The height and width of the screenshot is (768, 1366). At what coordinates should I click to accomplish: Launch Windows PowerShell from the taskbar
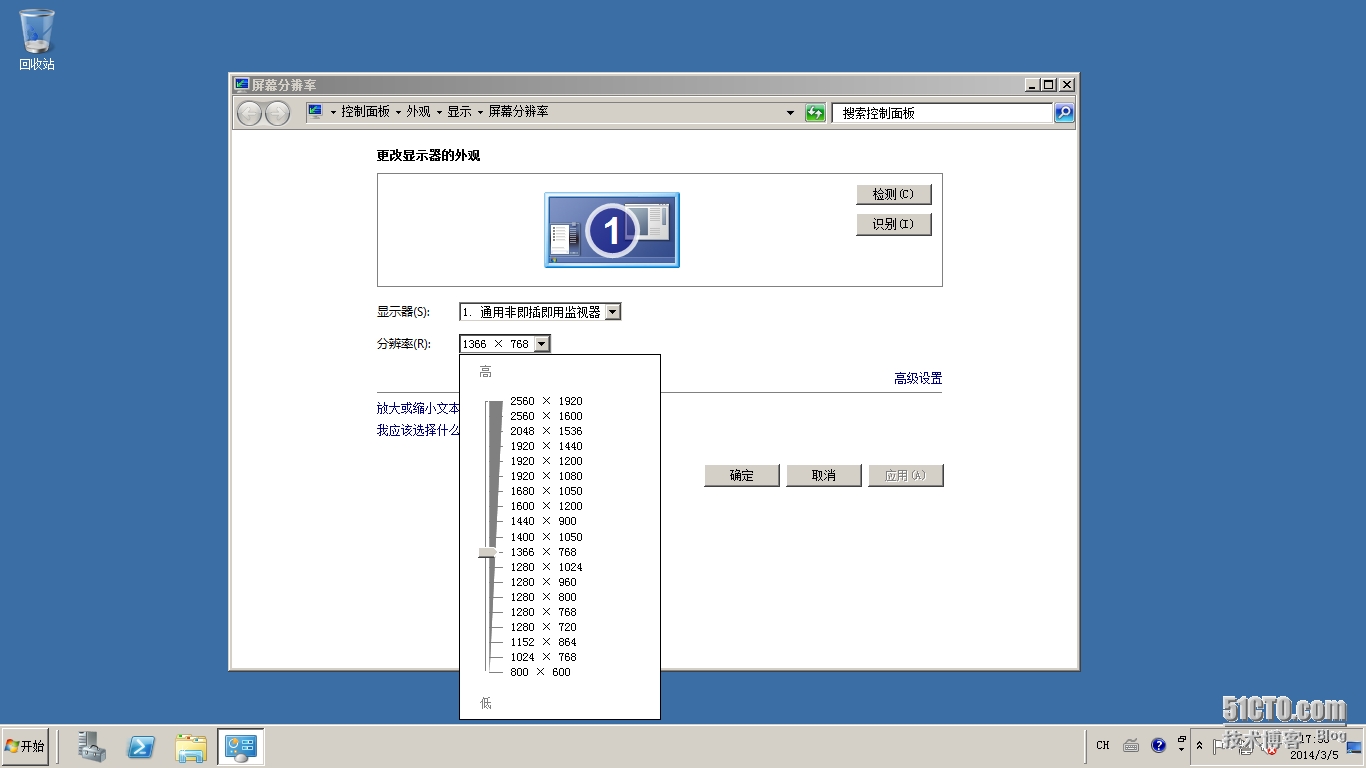141,746
